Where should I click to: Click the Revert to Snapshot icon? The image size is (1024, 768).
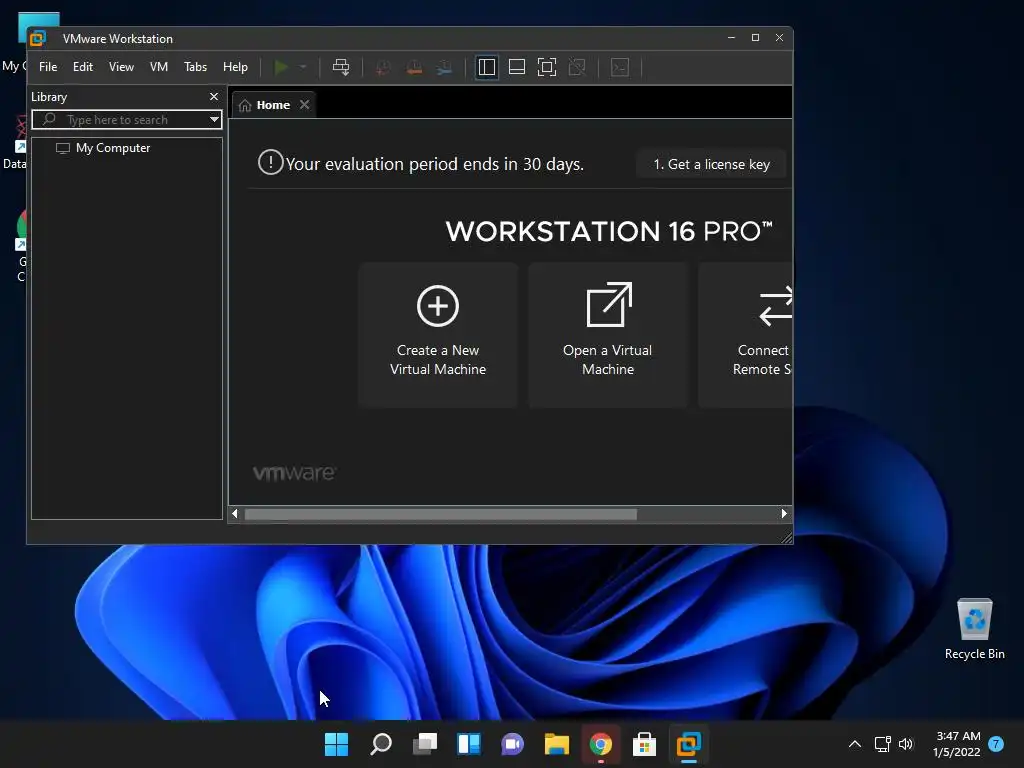[x=414, y=67]
